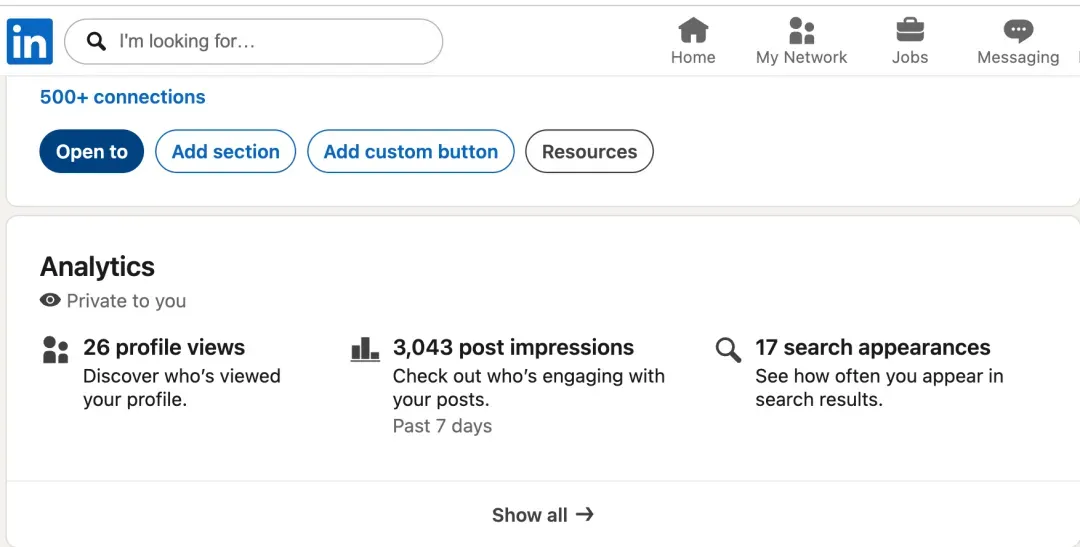View 3,043 post impressions details

coord(513,347)
